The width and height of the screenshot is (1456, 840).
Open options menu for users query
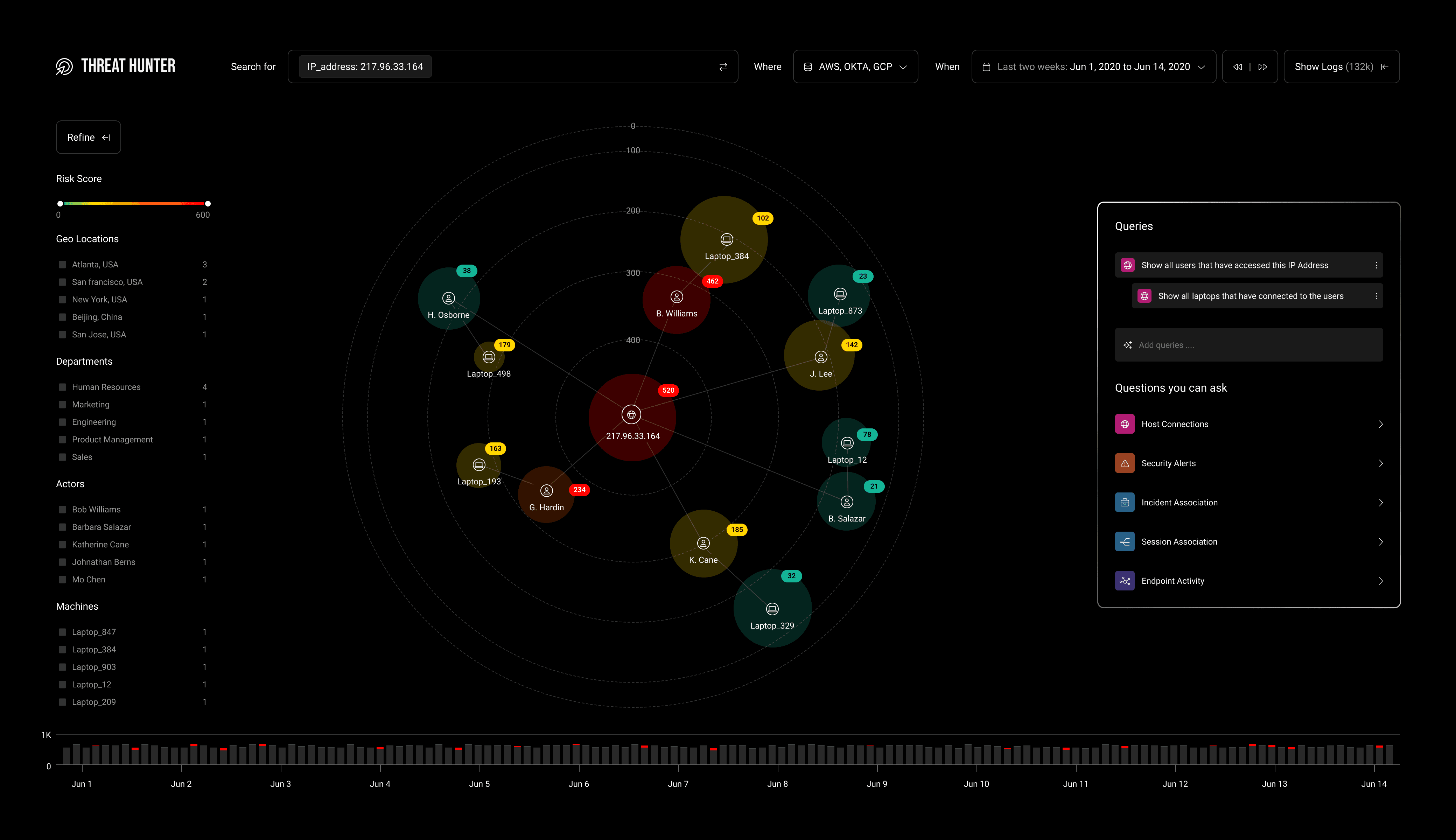(1377, 265)
